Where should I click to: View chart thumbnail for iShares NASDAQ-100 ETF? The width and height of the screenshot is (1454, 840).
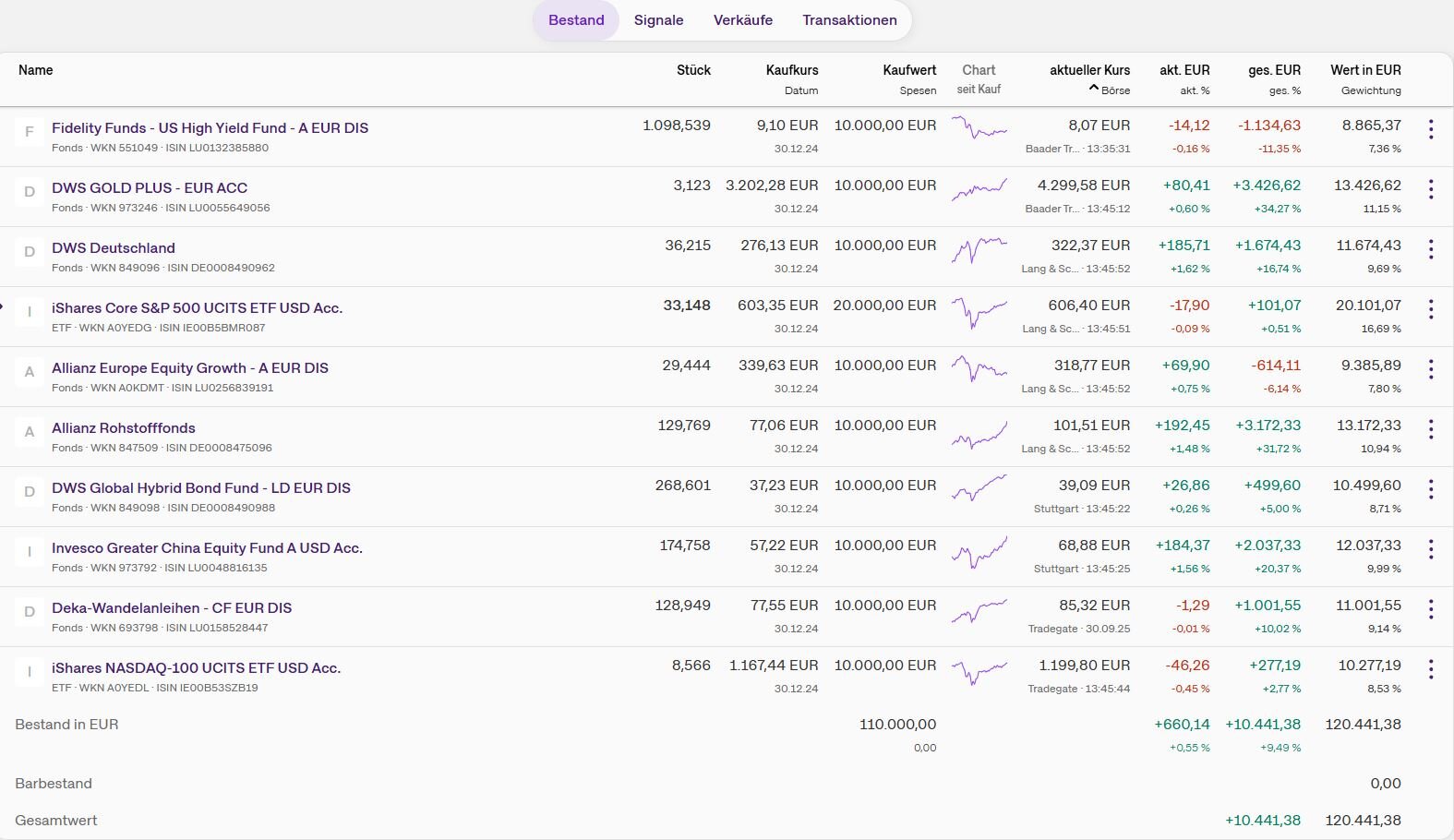click(x=979, y=671)
